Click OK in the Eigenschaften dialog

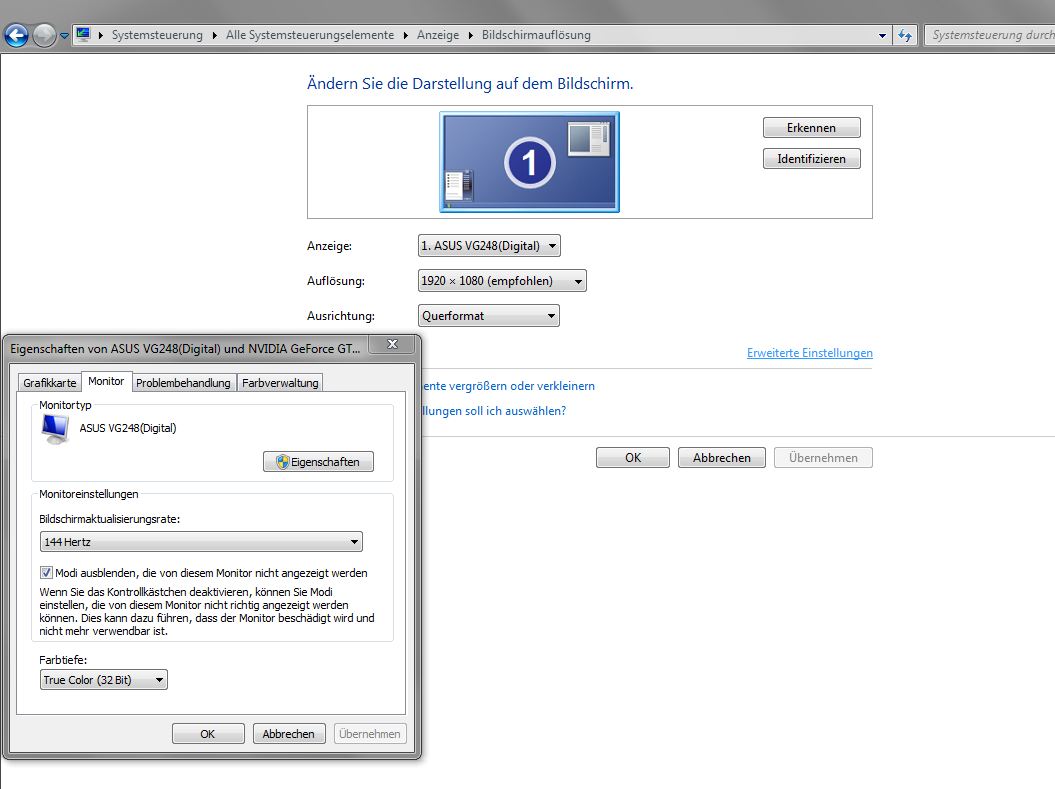point(208,734)
